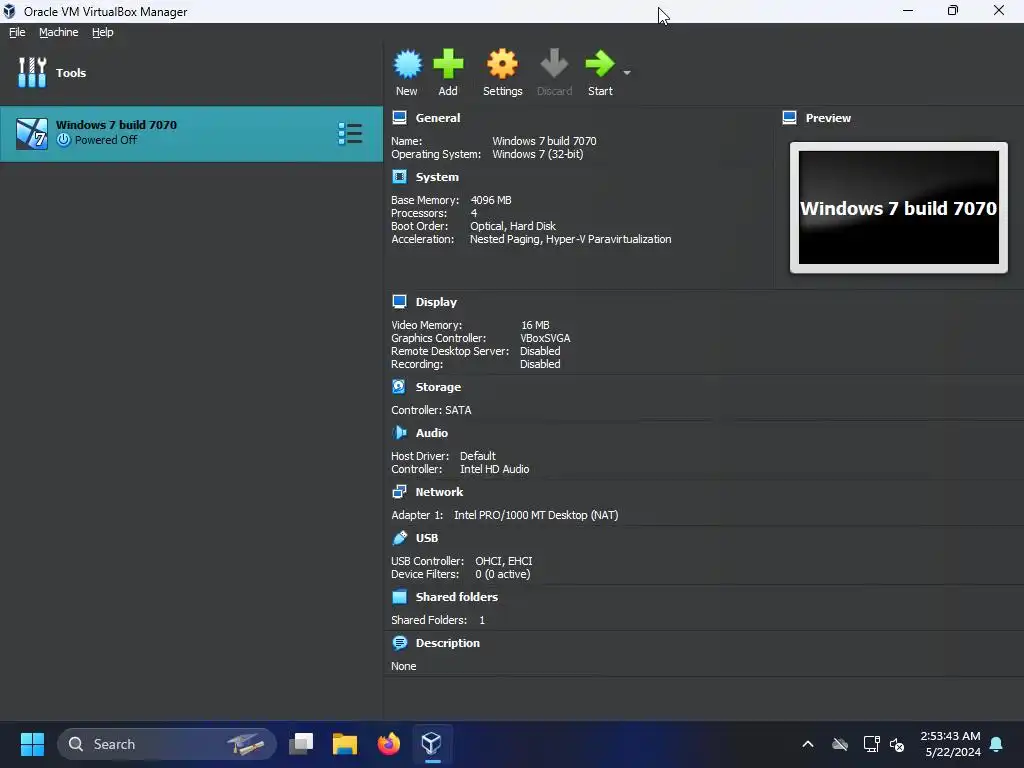The width and height of the screenshot is (1024, 768).
Task: Click the Tools label in sidebar
Action: click(71, 73)
